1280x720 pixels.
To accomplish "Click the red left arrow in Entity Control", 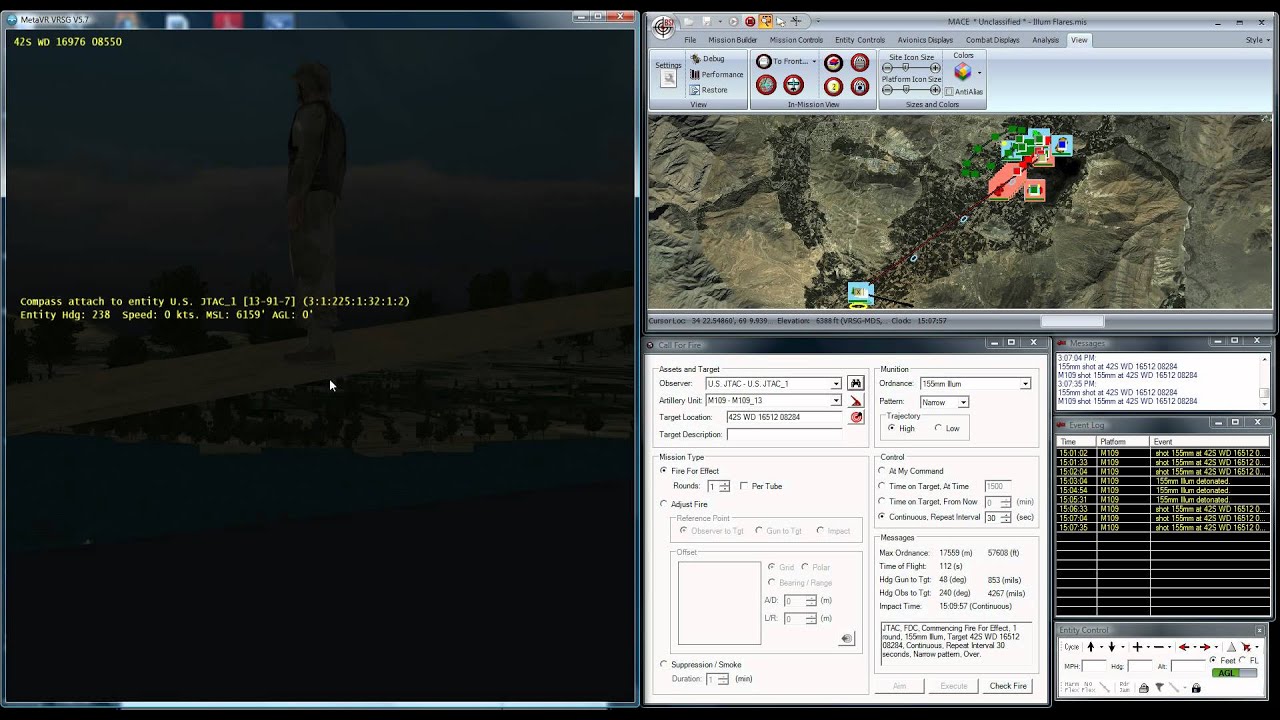I will tap(1184, 647).
